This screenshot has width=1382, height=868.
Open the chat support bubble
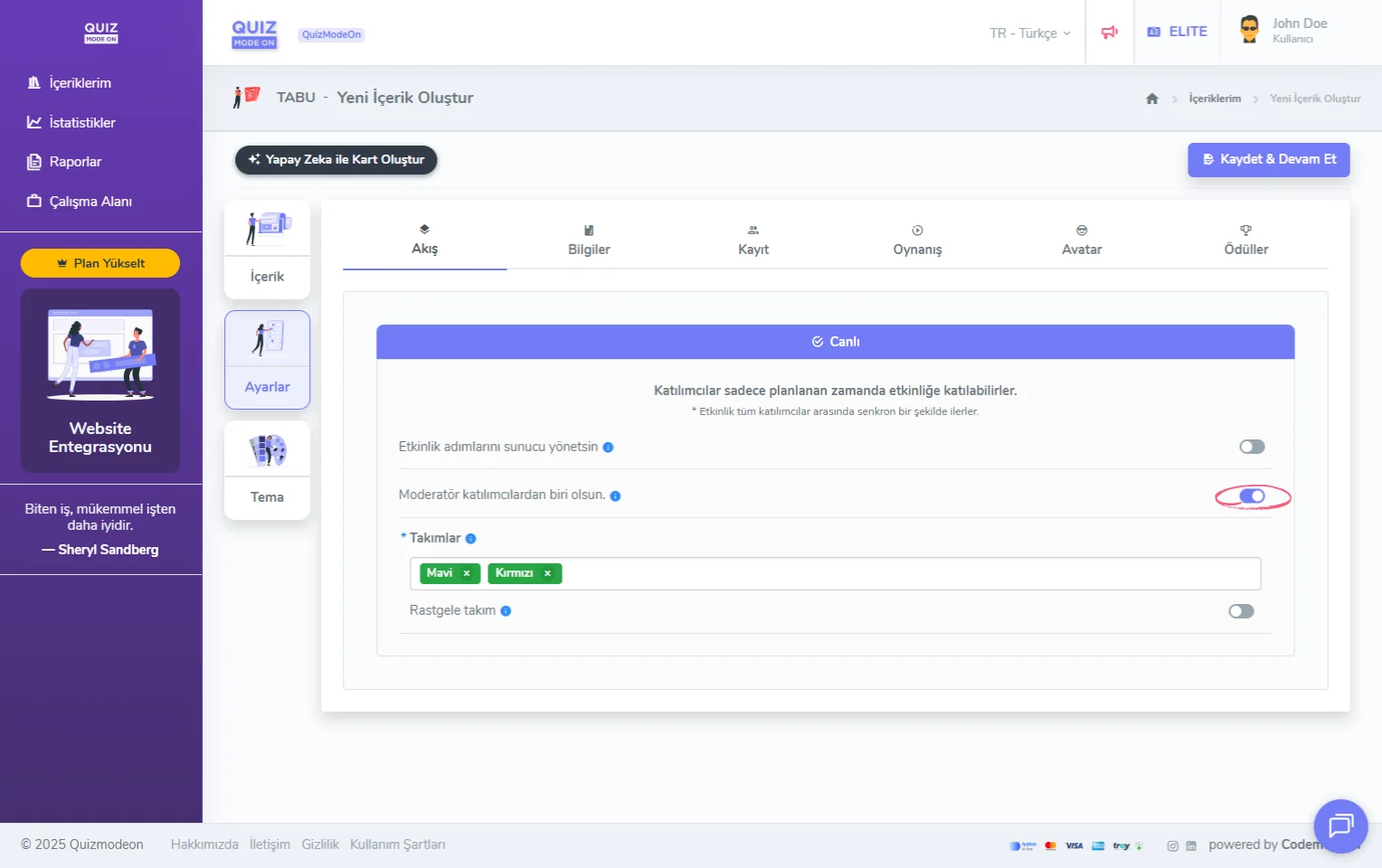(1339, 826)
